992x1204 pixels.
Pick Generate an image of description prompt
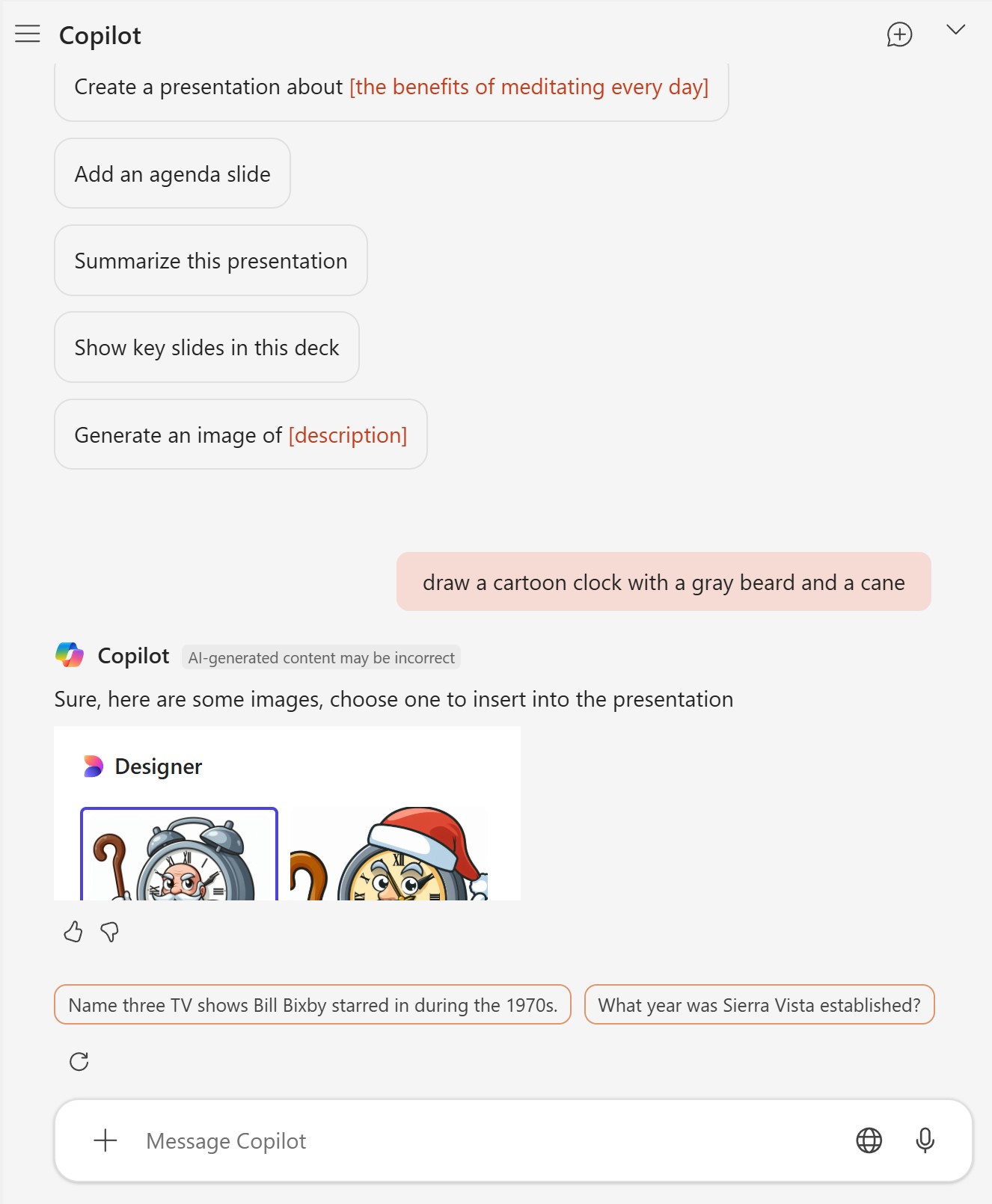tap(241, 434)
